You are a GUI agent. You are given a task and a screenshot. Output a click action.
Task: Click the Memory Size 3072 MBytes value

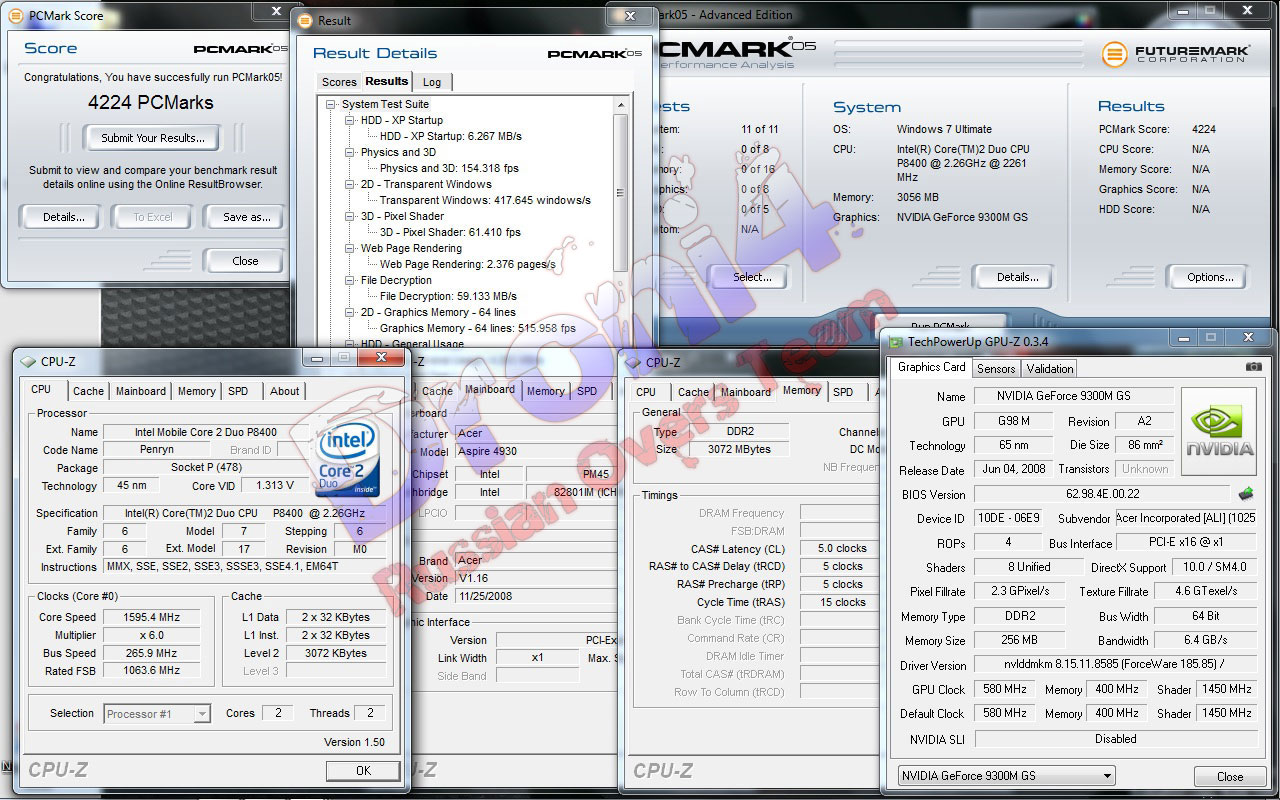[x=740, y=449]
